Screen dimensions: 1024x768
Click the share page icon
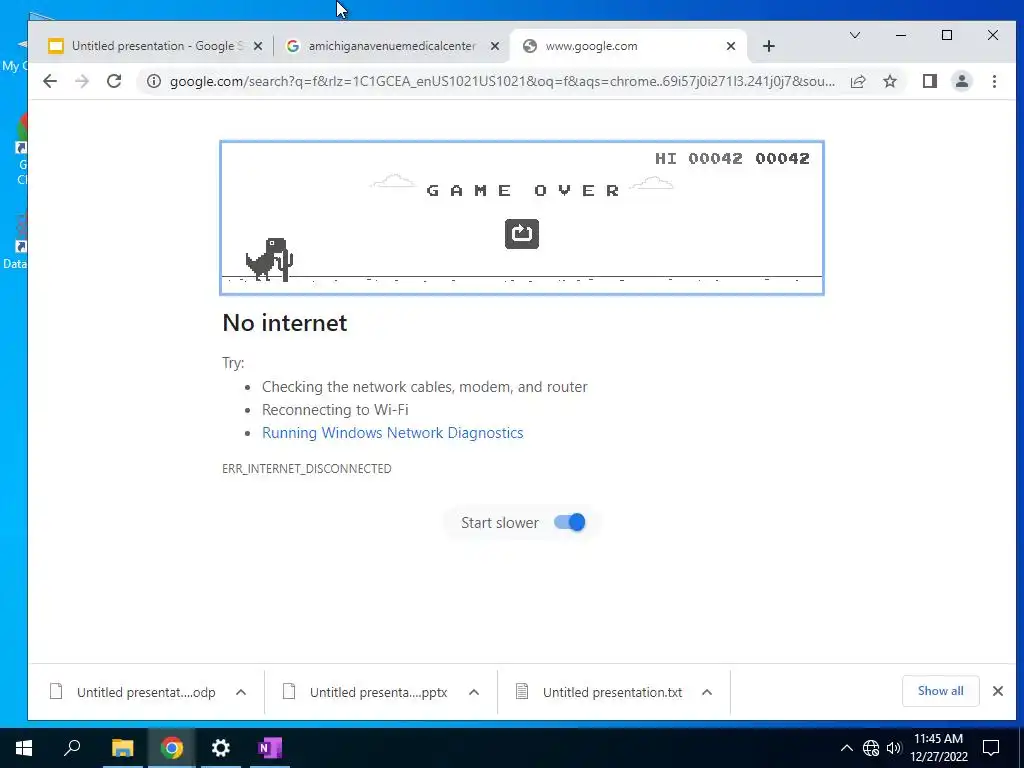tap(858, 81)
